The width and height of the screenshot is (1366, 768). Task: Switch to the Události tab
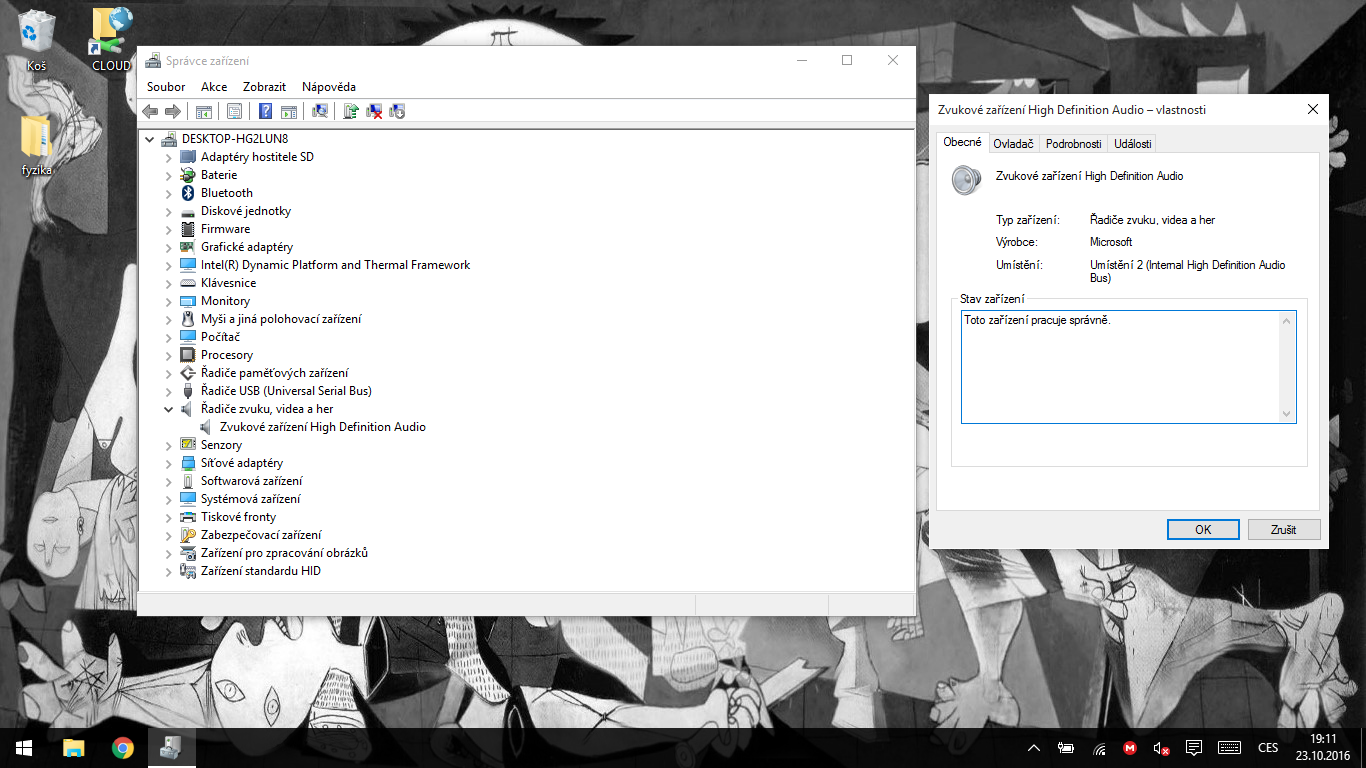(1133, 144)
